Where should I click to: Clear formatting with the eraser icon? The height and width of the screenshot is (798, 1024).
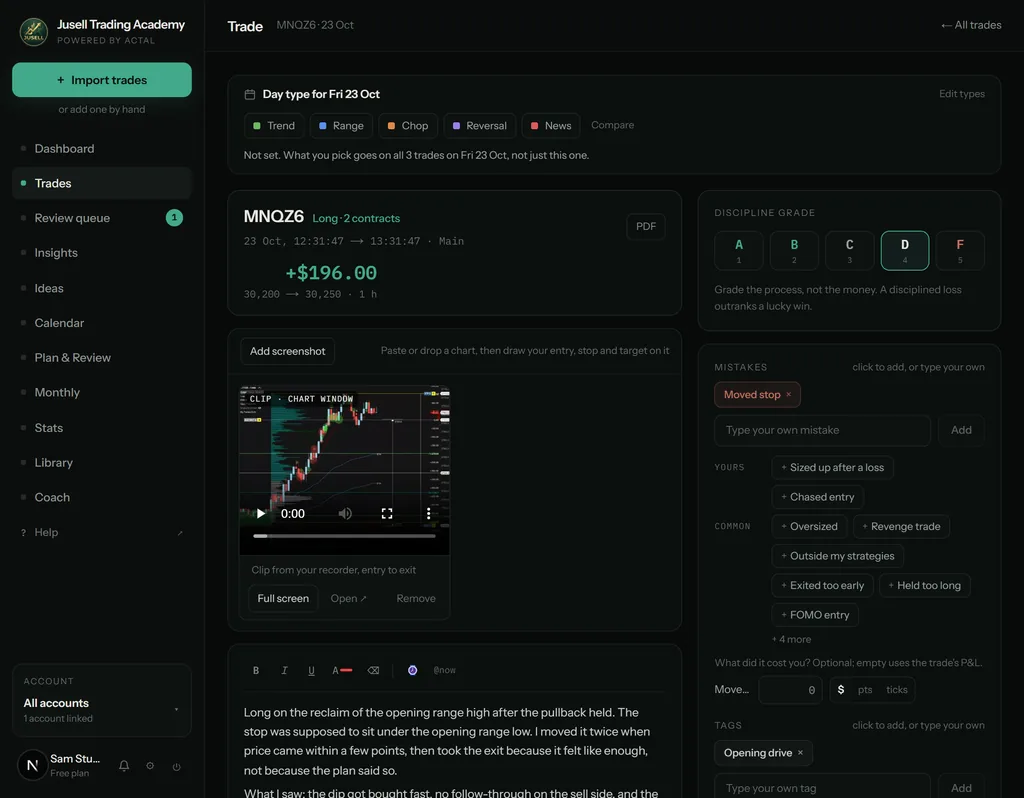pyautogui.click(x=374, y=670)
